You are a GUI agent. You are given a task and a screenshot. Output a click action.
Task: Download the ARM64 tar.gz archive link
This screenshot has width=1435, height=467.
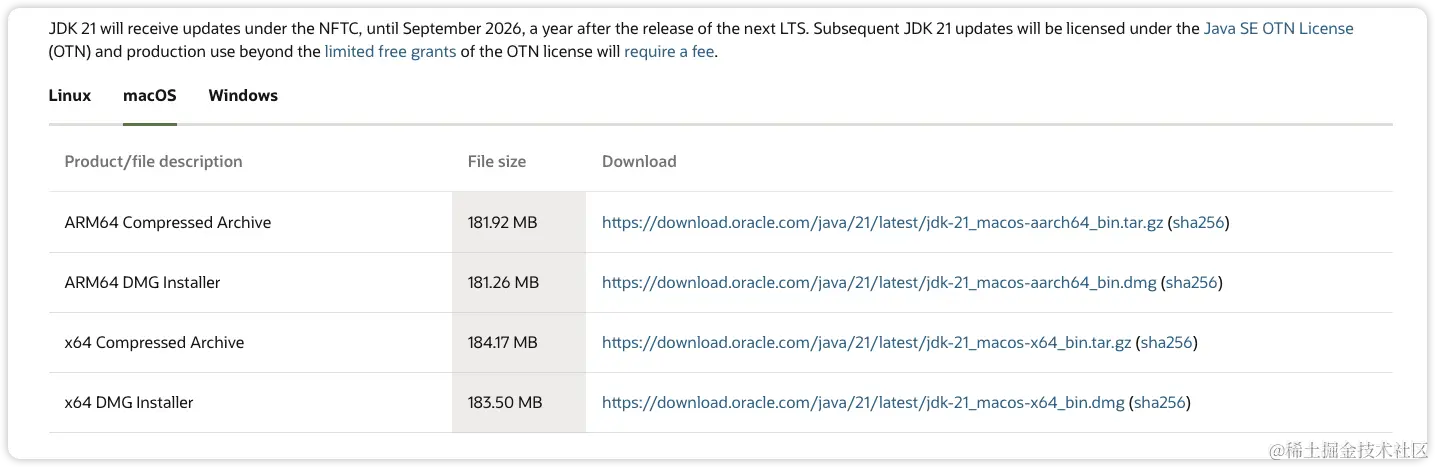click(882, 223)
